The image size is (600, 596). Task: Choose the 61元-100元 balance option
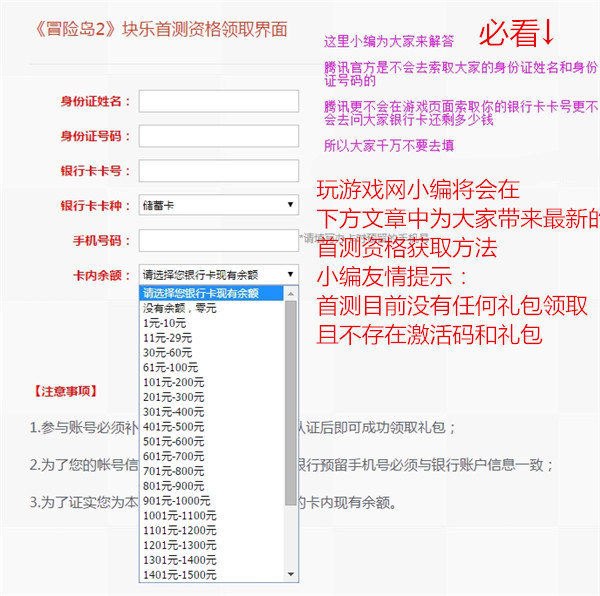[x=212, y=368]
